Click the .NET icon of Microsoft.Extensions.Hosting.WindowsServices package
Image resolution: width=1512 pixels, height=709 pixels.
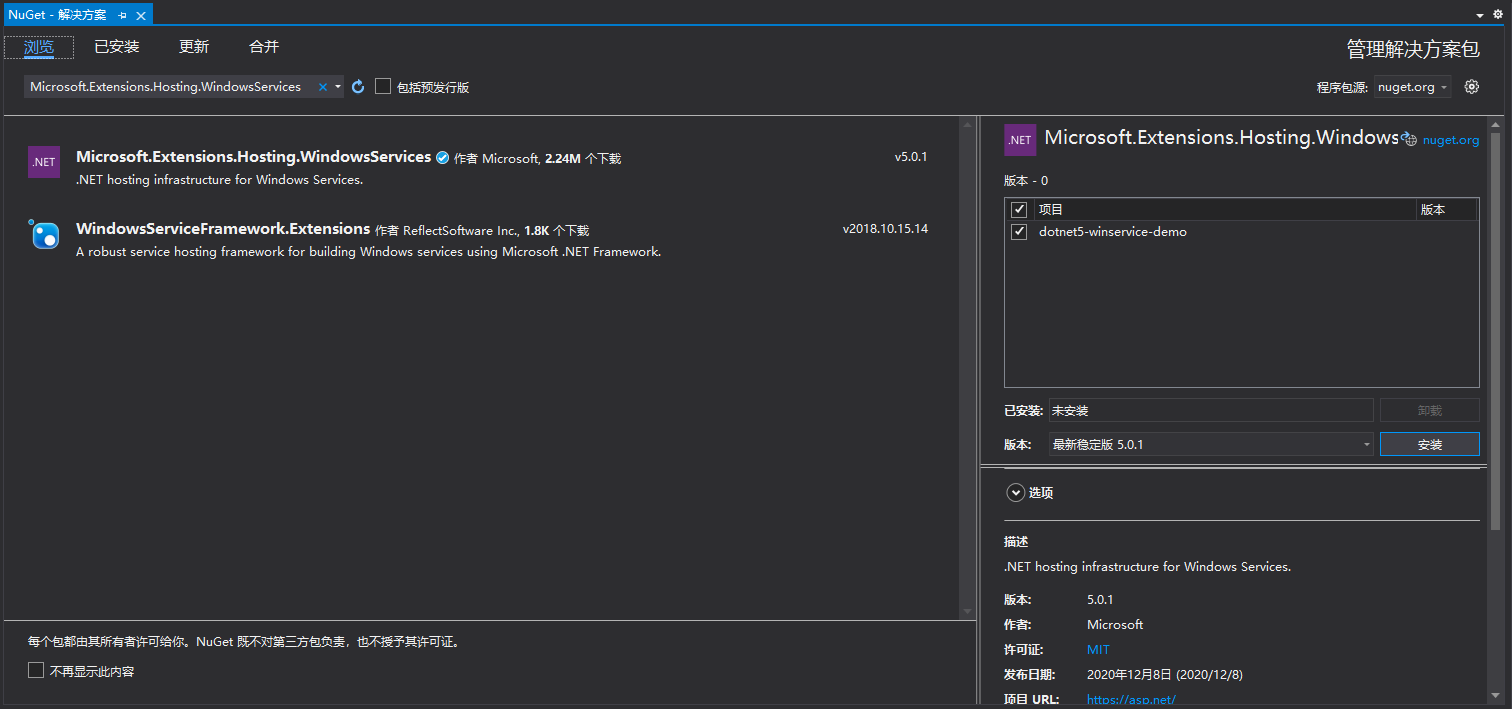coord(44,162)
